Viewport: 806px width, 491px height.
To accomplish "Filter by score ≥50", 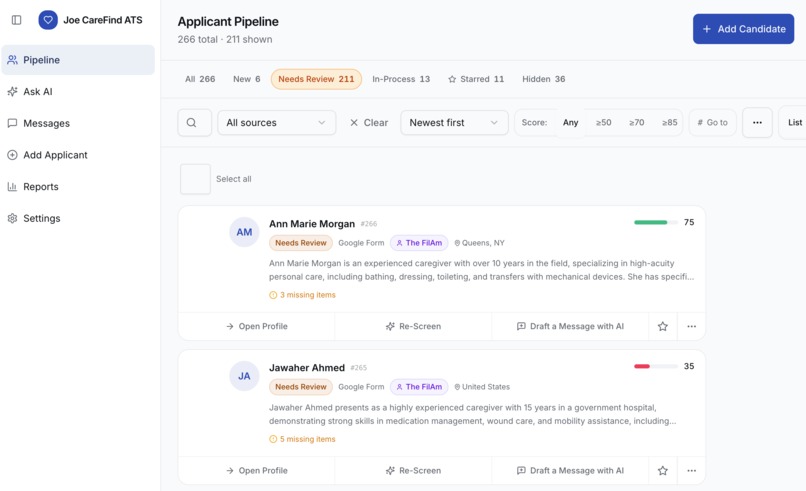I will 603,123.
